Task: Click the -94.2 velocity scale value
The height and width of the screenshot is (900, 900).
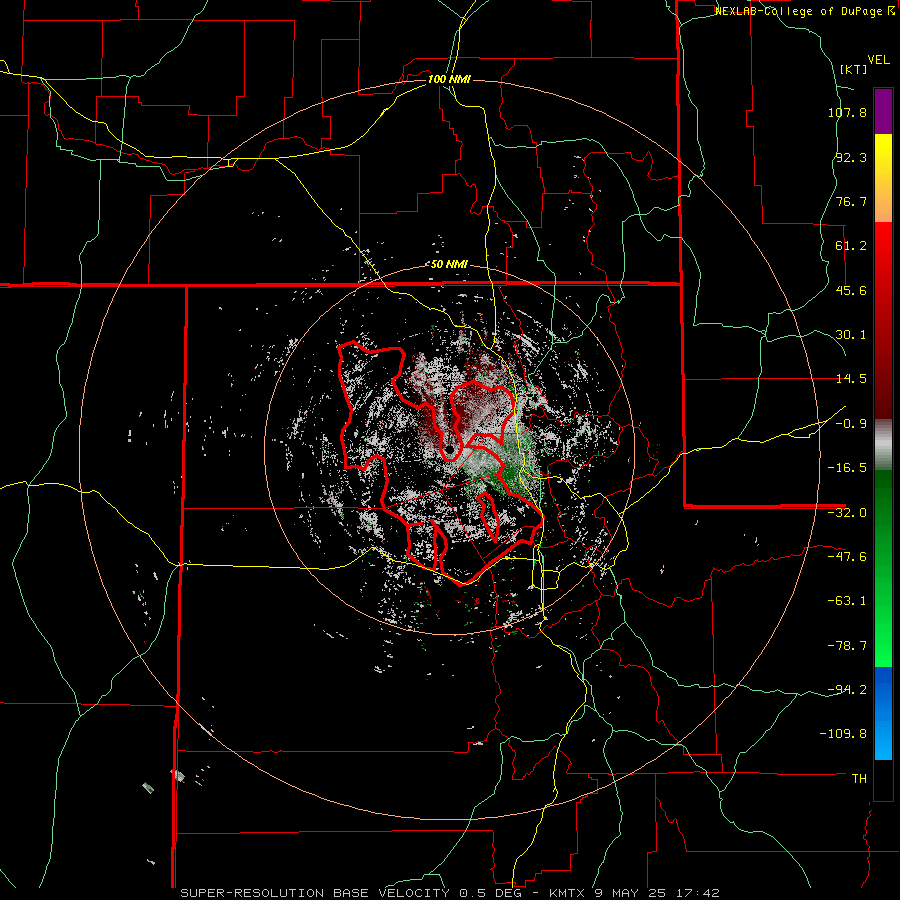Action: [x=847, y=689]
